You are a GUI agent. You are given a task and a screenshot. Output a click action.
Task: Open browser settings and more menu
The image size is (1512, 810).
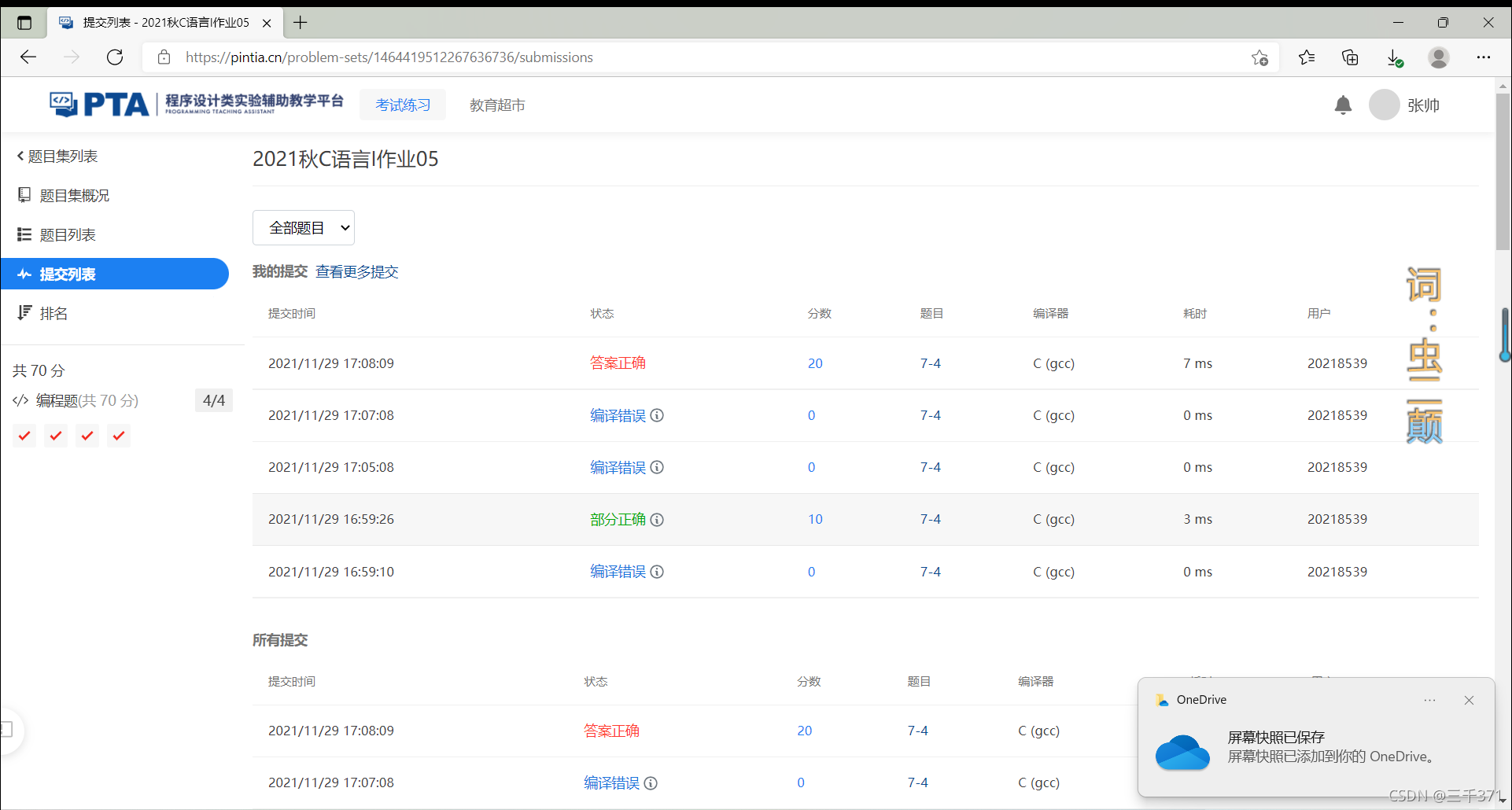click(x=1484, y=57)
